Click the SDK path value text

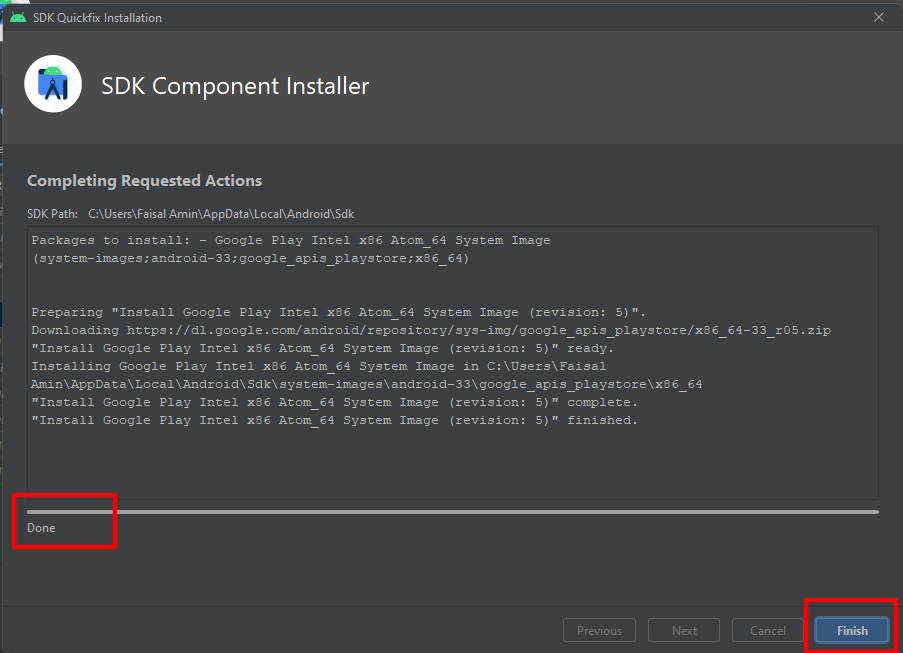click(221, 214)
